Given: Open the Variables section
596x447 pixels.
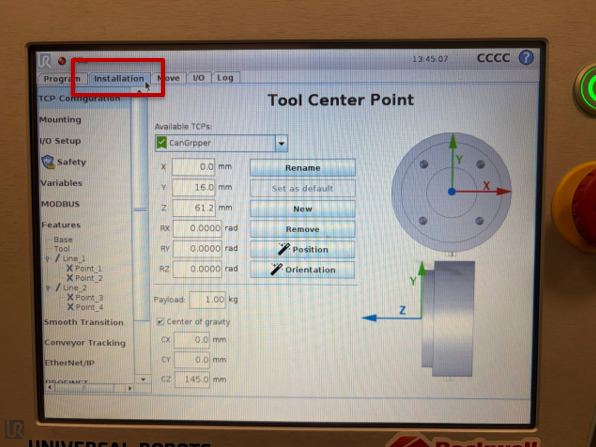Looking at the screenshot, I should point(61,183).
